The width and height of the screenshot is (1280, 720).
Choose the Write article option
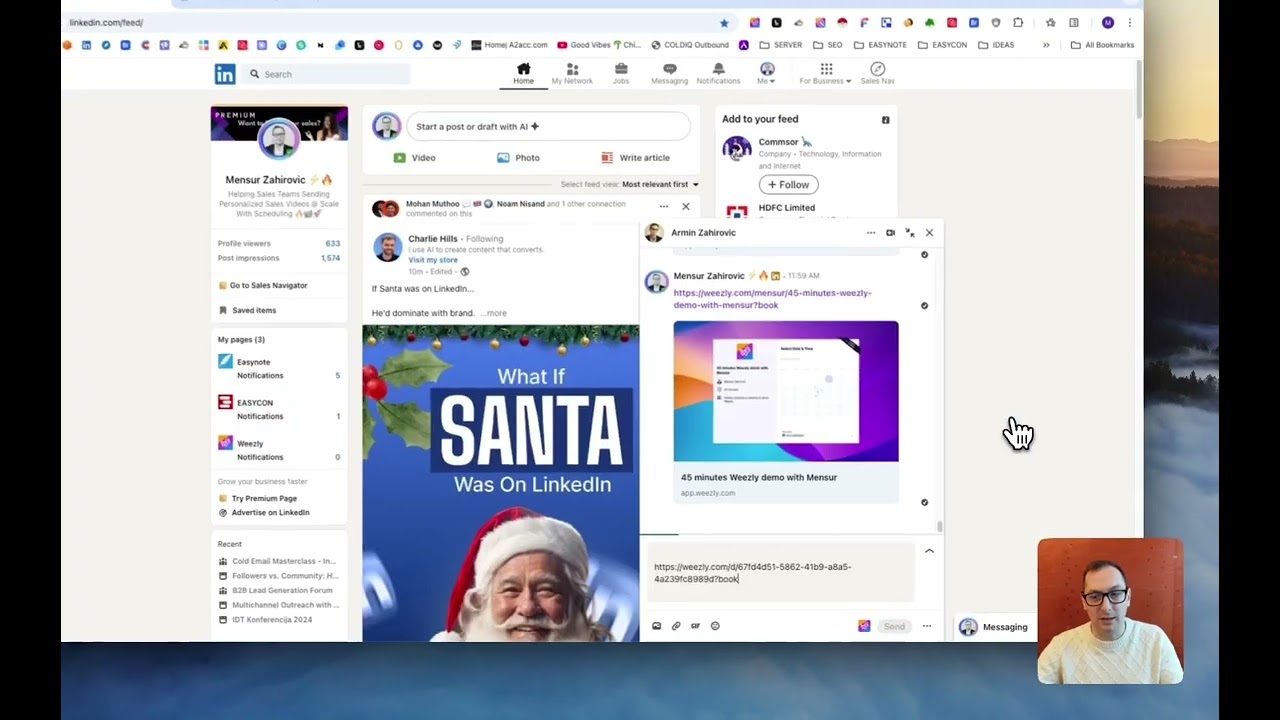[635, 158]
